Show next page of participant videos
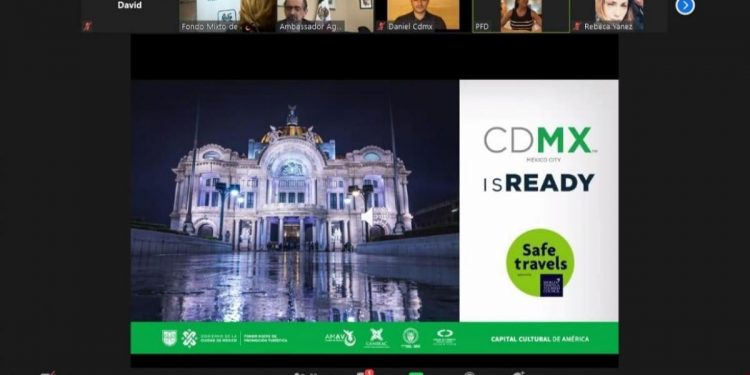The height and width of the screenshot is (375, 750). [x=685, y=6]
